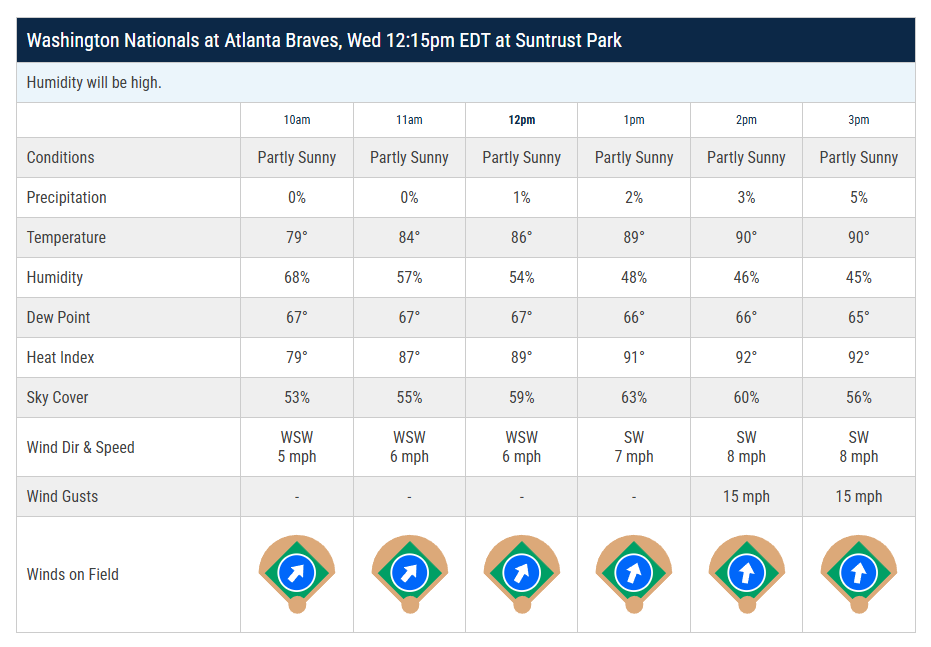Screen dimensions: 931x647
Task: Click the 3pm wind-on-field diamond icon
Action: pos(859,573)
